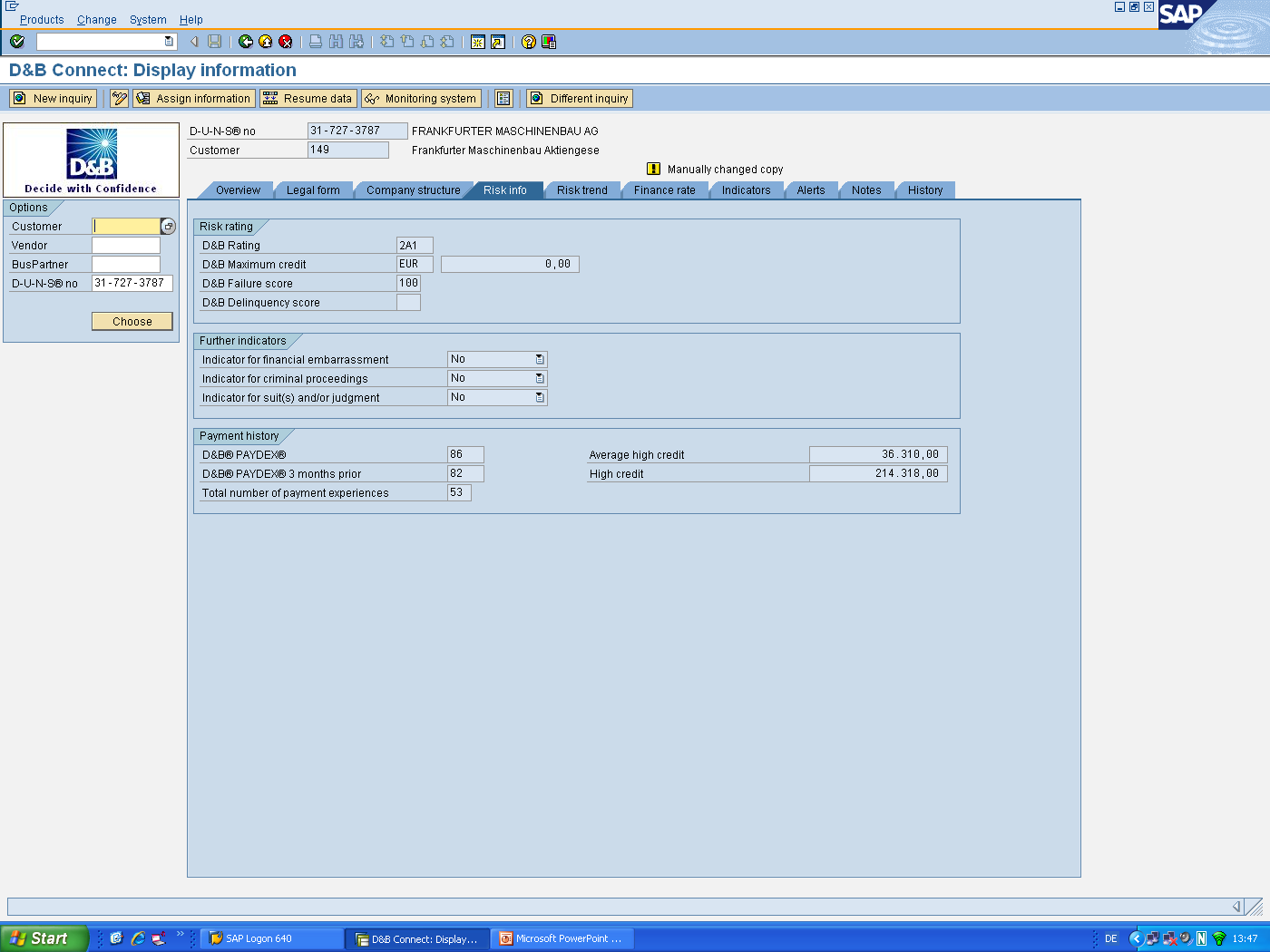Expand the quick launch chevron in the taskbar
Viewport: 1270px width, 952px height.
(180, 934)
